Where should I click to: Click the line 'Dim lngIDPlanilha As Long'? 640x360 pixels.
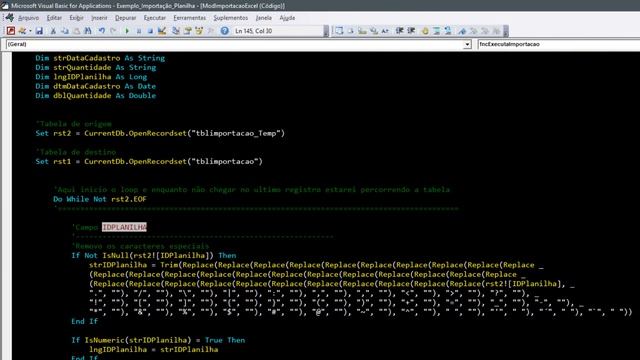(91, 77)
